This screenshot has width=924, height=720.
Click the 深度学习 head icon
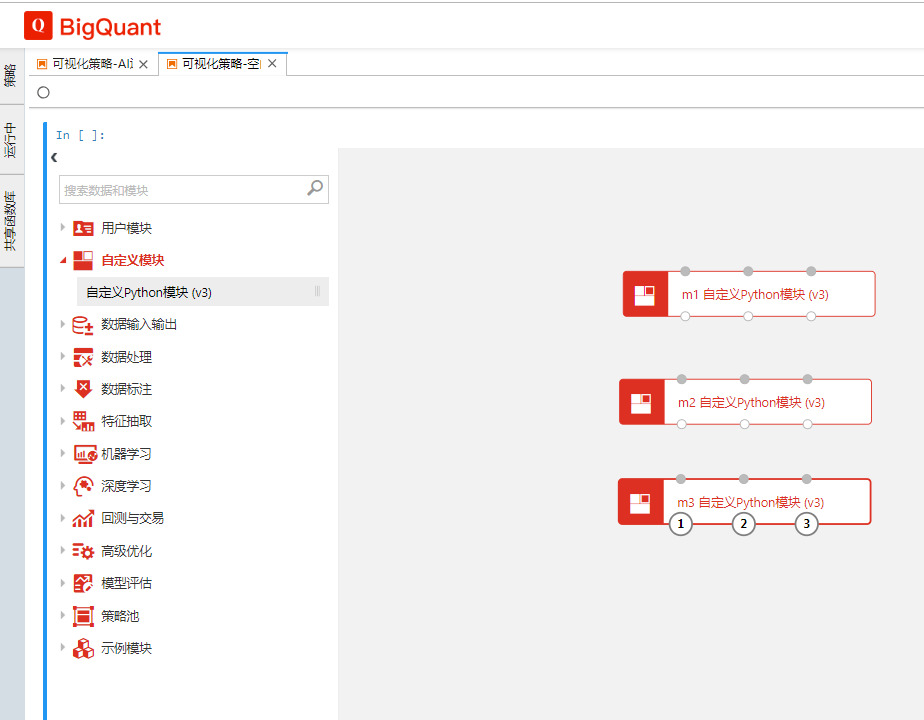point(83,486)
